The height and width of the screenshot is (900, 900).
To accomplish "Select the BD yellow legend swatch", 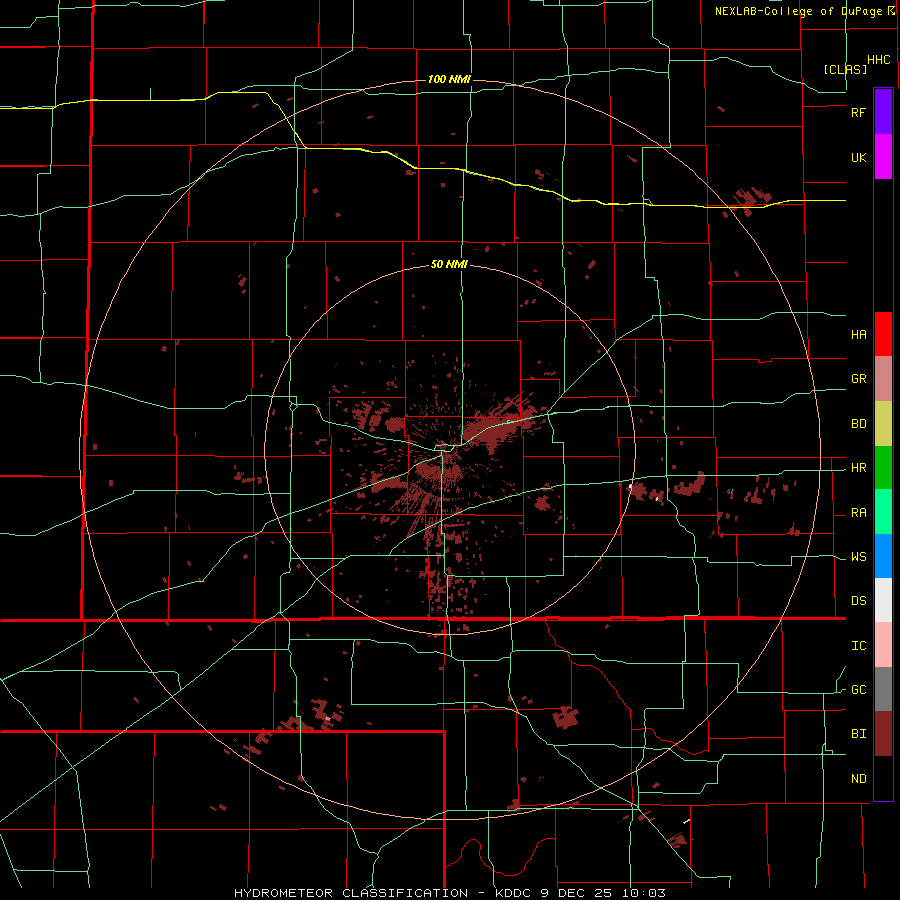I will [x=883, y=424].
